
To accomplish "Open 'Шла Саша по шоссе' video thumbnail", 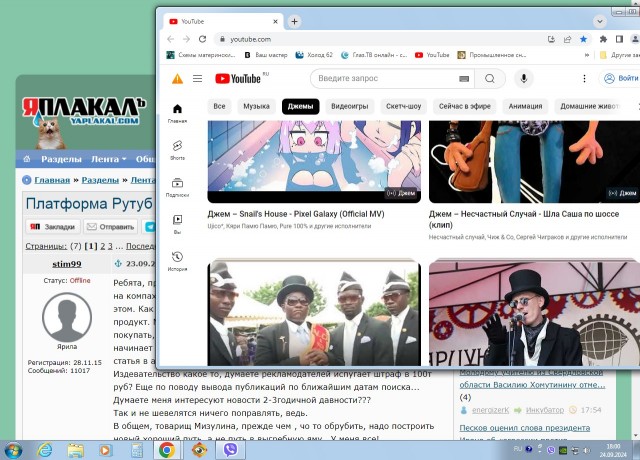I will (x=534, y=161).
